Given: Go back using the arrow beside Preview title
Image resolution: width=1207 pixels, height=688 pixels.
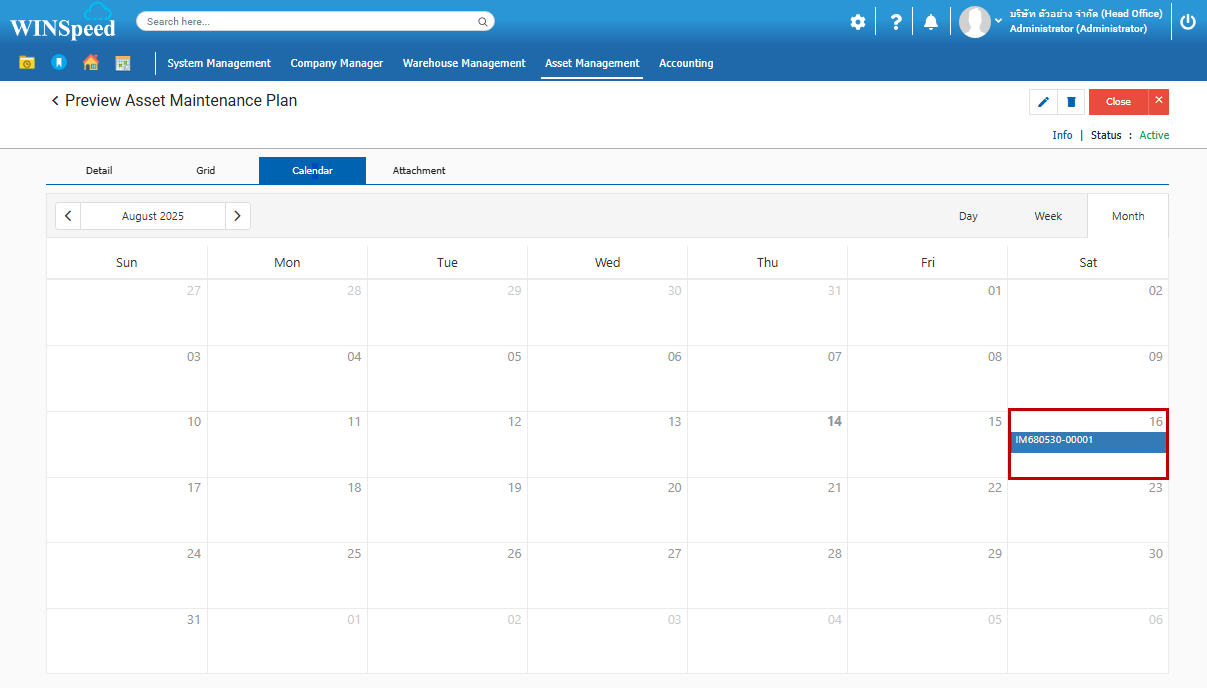Looking at the screenshot, I should coord(55,101).
